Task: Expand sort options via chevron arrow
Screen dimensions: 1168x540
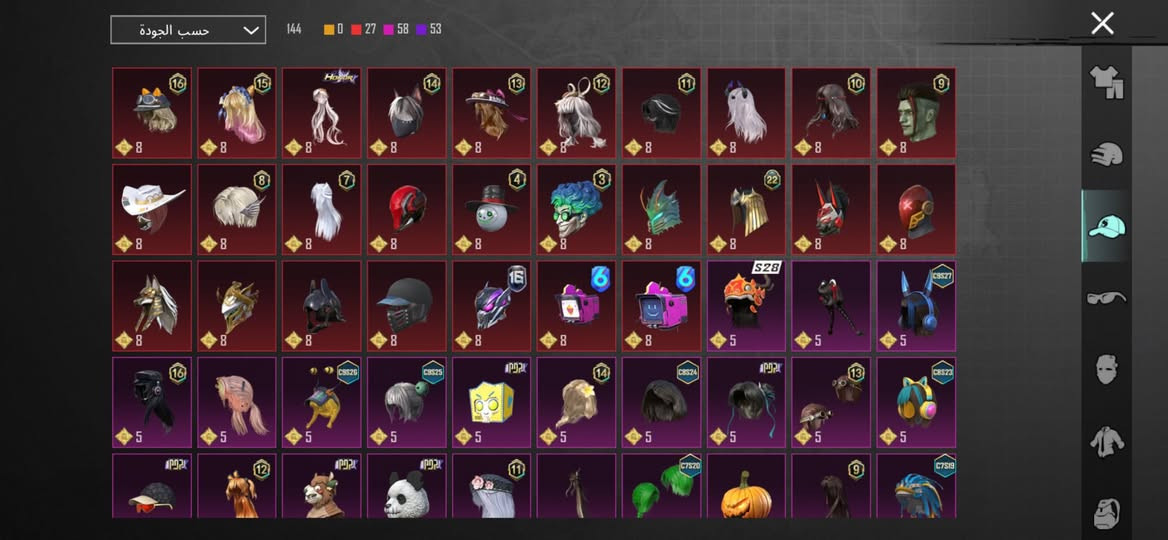Action: point(252,31)
